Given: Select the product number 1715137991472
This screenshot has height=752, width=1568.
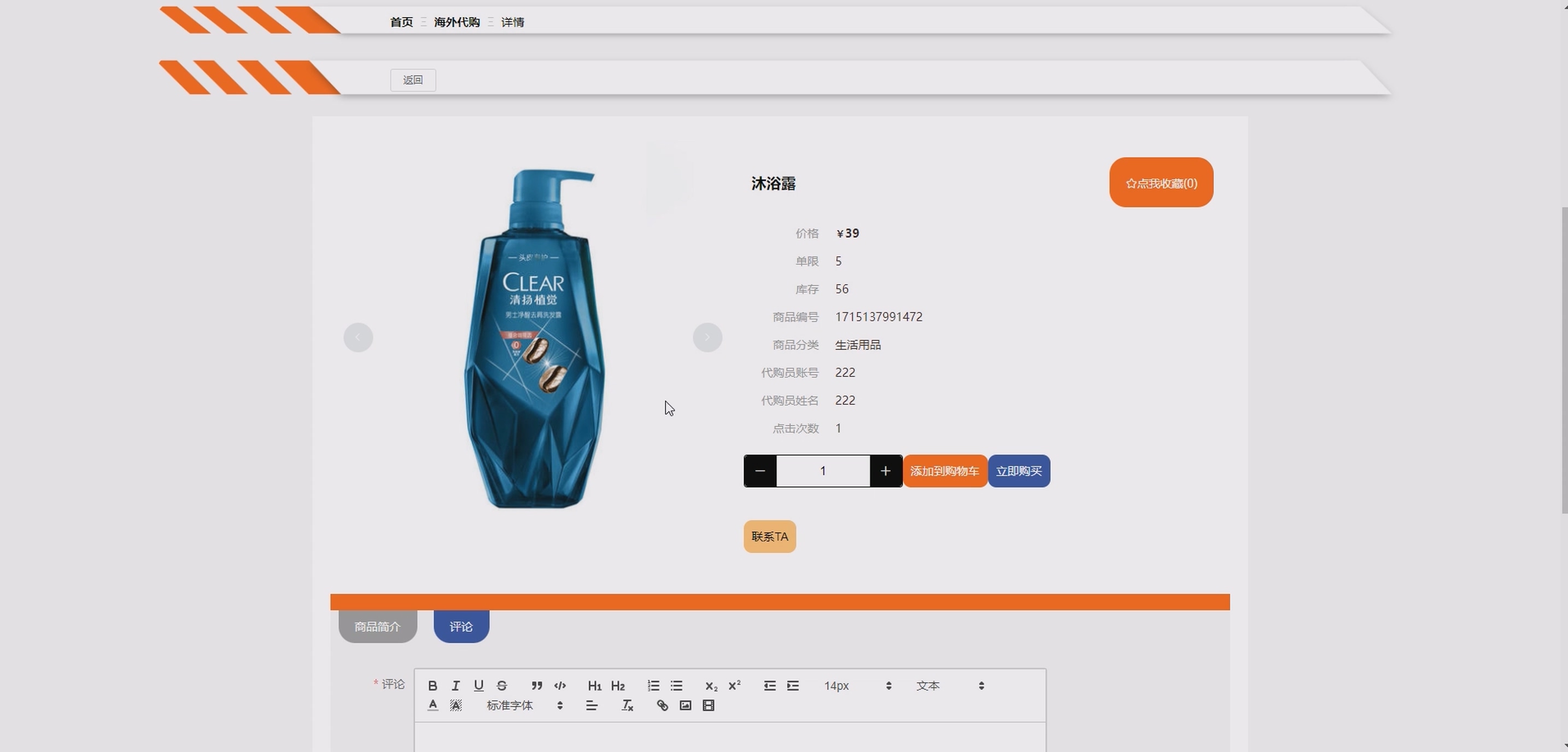Looking at the screenshot, I should coord(879,317).
